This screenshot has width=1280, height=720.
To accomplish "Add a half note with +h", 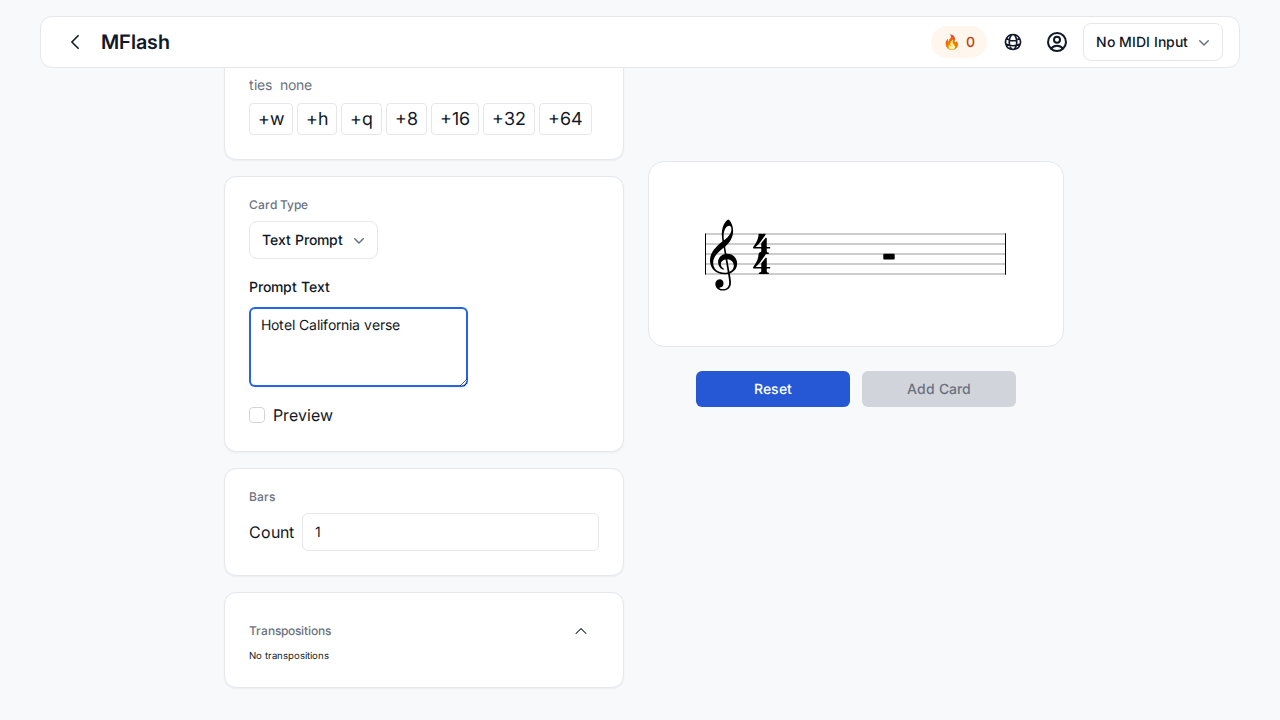I will (x=317, y=119).
